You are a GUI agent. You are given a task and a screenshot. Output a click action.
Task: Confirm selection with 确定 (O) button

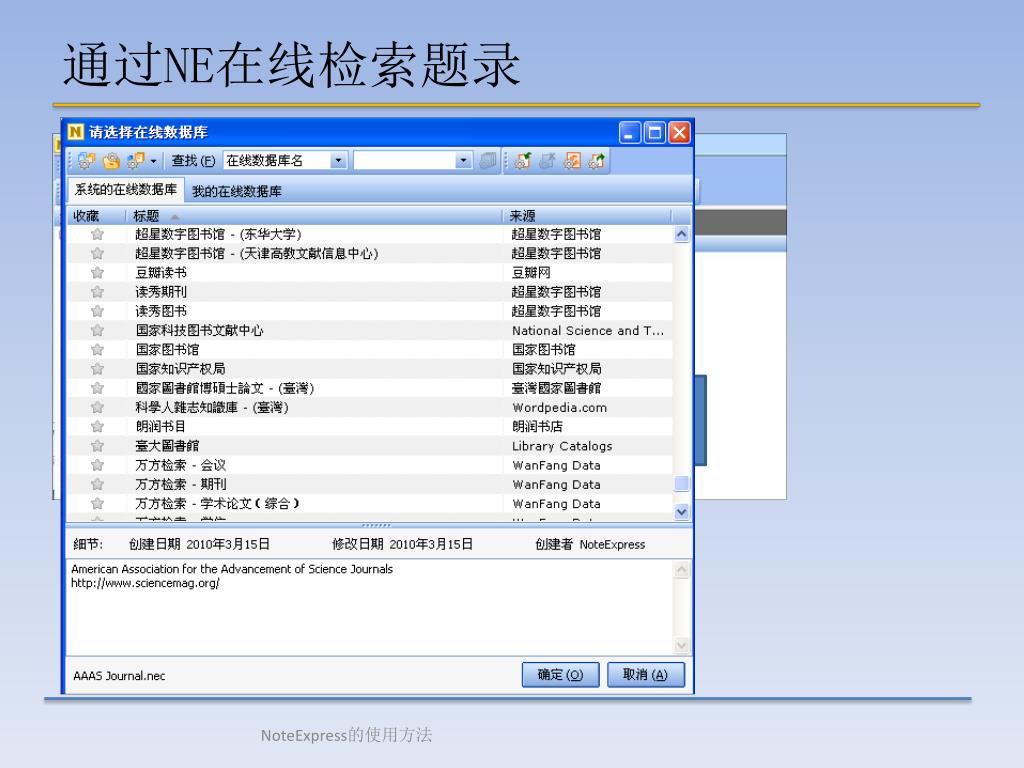[560, 675]
